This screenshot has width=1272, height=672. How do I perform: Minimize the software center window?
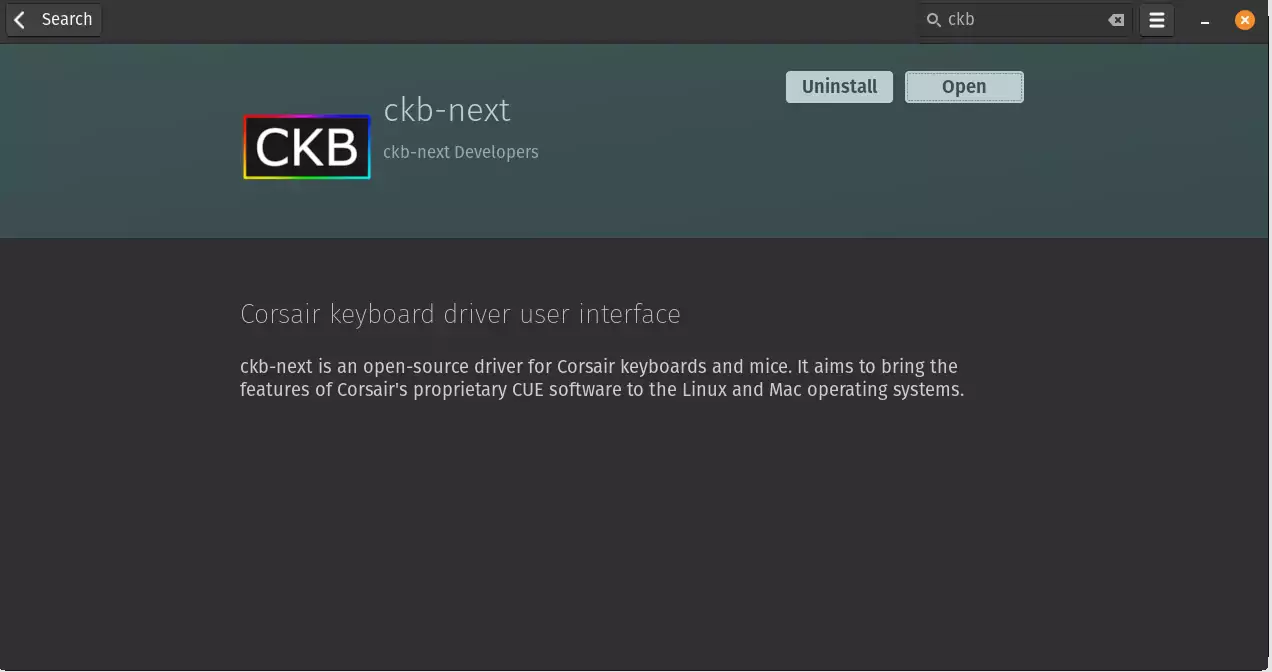pos(1206,21)
